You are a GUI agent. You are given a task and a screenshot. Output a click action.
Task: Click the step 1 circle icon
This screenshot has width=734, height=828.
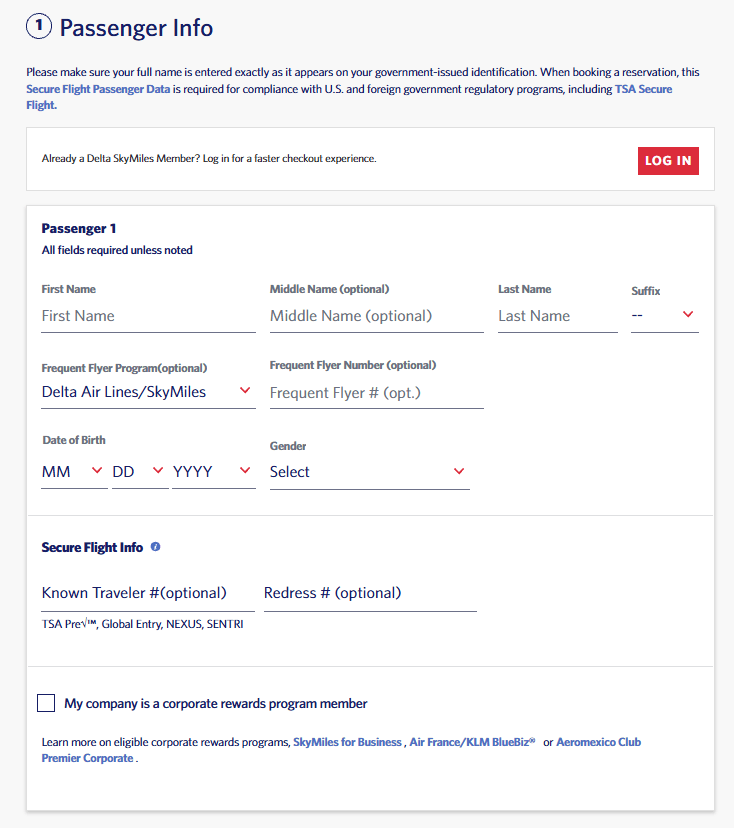[x=38, y=27]
